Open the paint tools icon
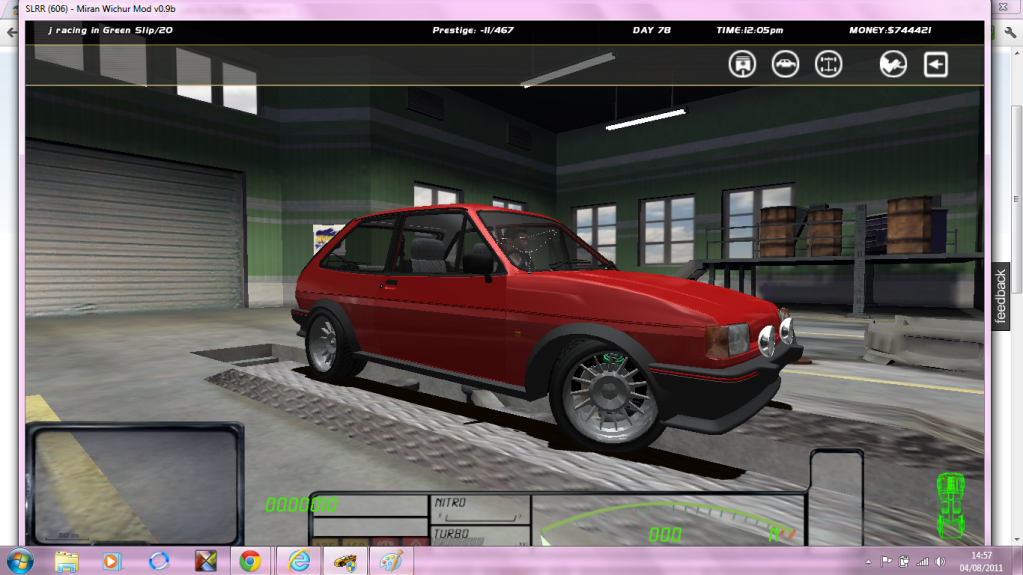This screenshot has height=575, width=1023. (x=893, y=64)
